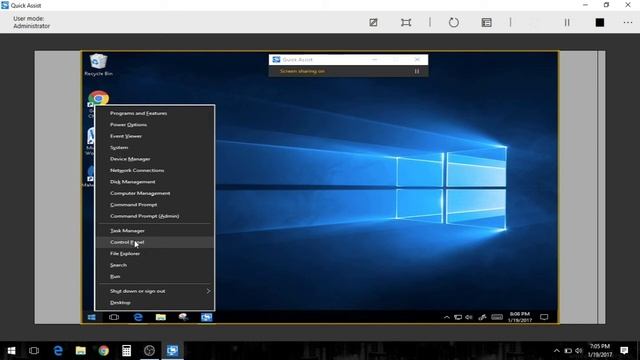
Task: Launch Chrome from the local taskbar
Action: click(x=104, y=351)
